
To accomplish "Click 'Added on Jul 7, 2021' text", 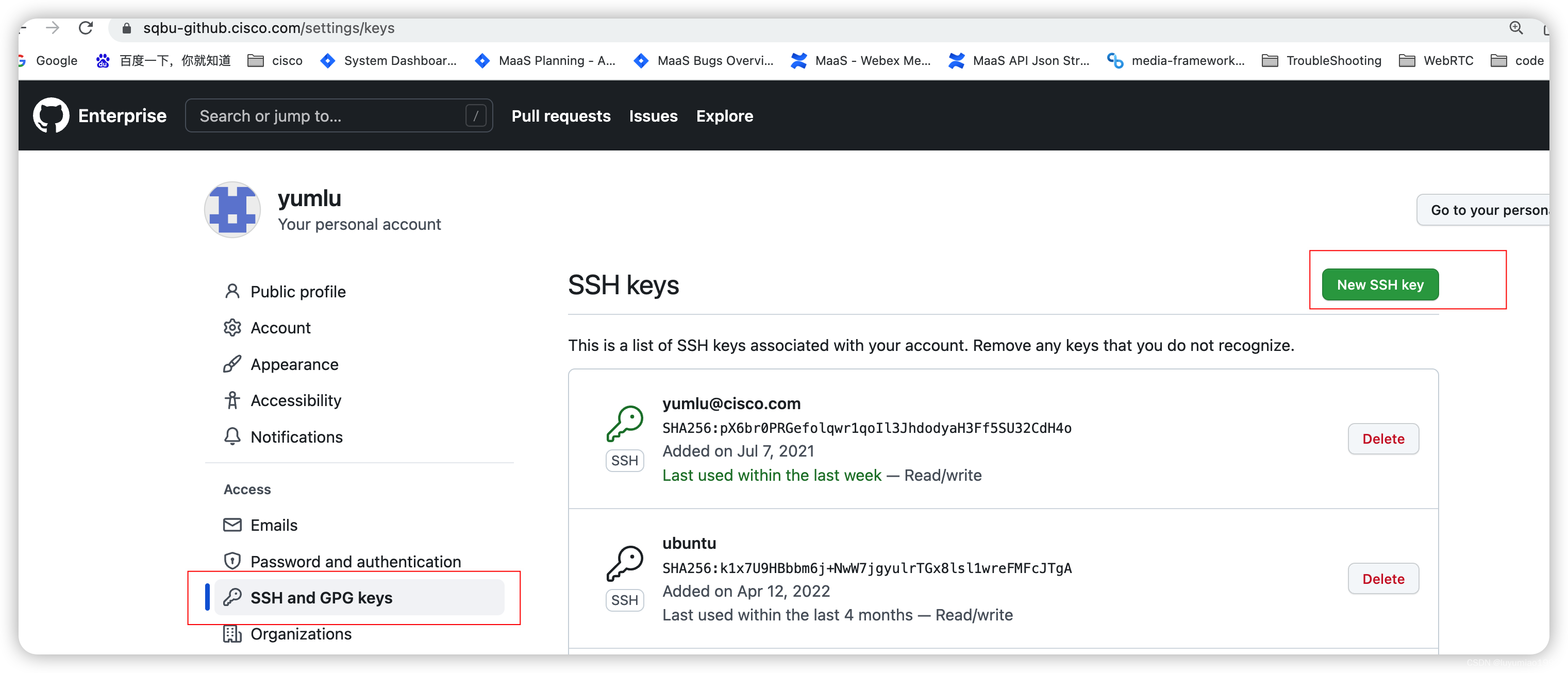I will coord(738,451).
